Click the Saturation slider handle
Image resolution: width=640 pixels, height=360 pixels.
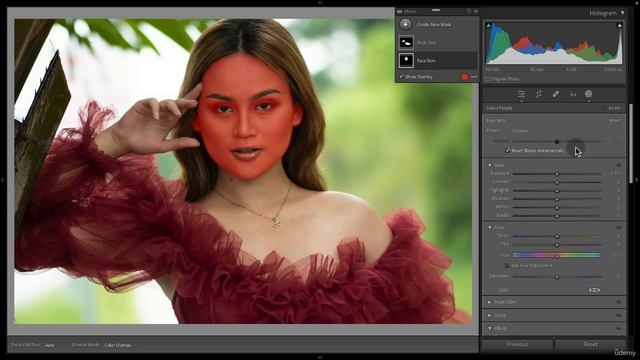tap(557, 277)
